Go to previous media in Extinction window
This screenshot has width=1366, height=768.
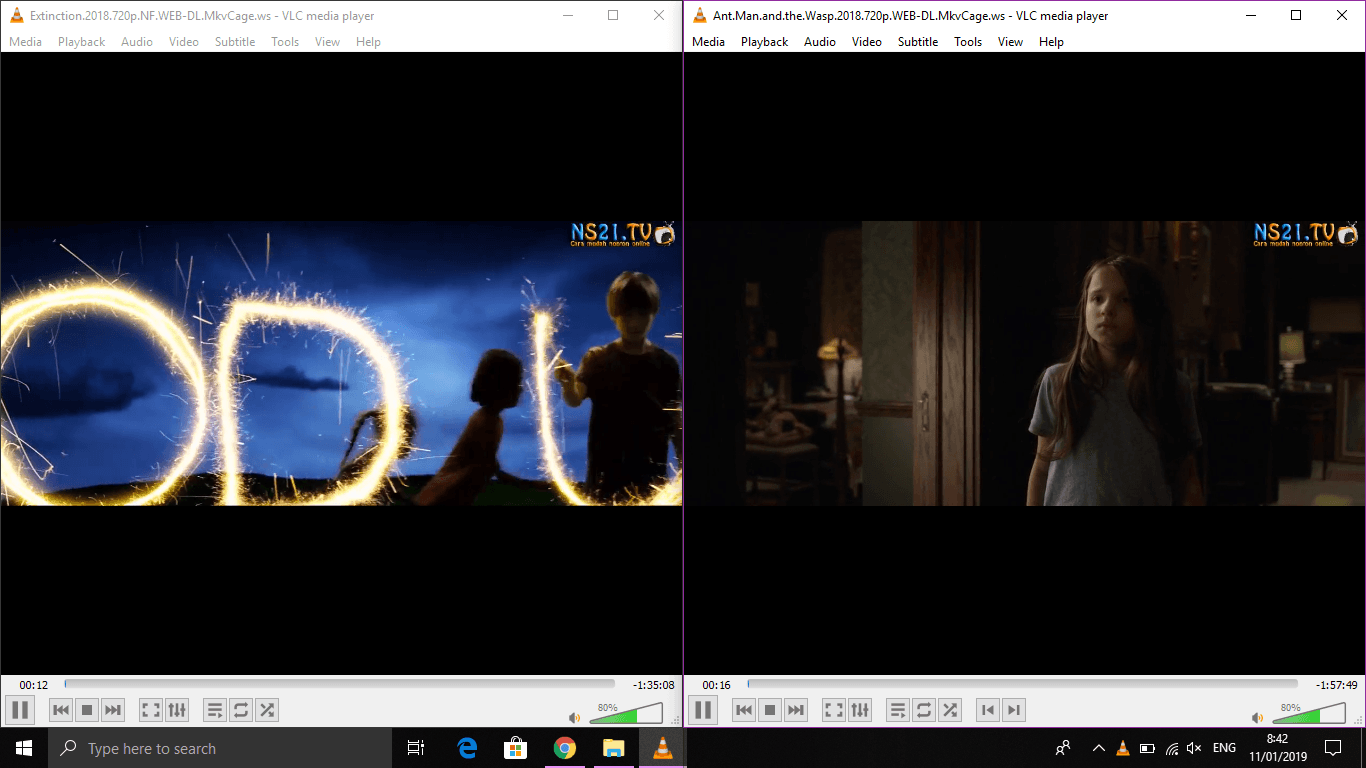click(x=61, y=710)
